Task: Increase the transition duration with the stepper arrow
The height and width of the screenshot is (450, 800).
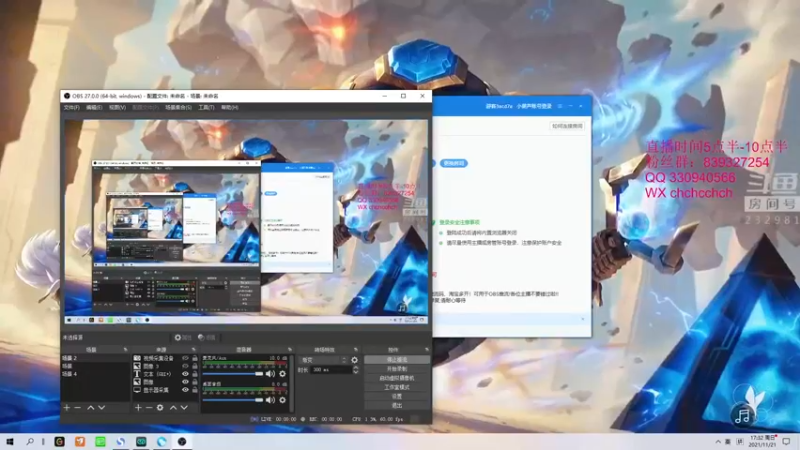Action: click(x=356, y=367)
